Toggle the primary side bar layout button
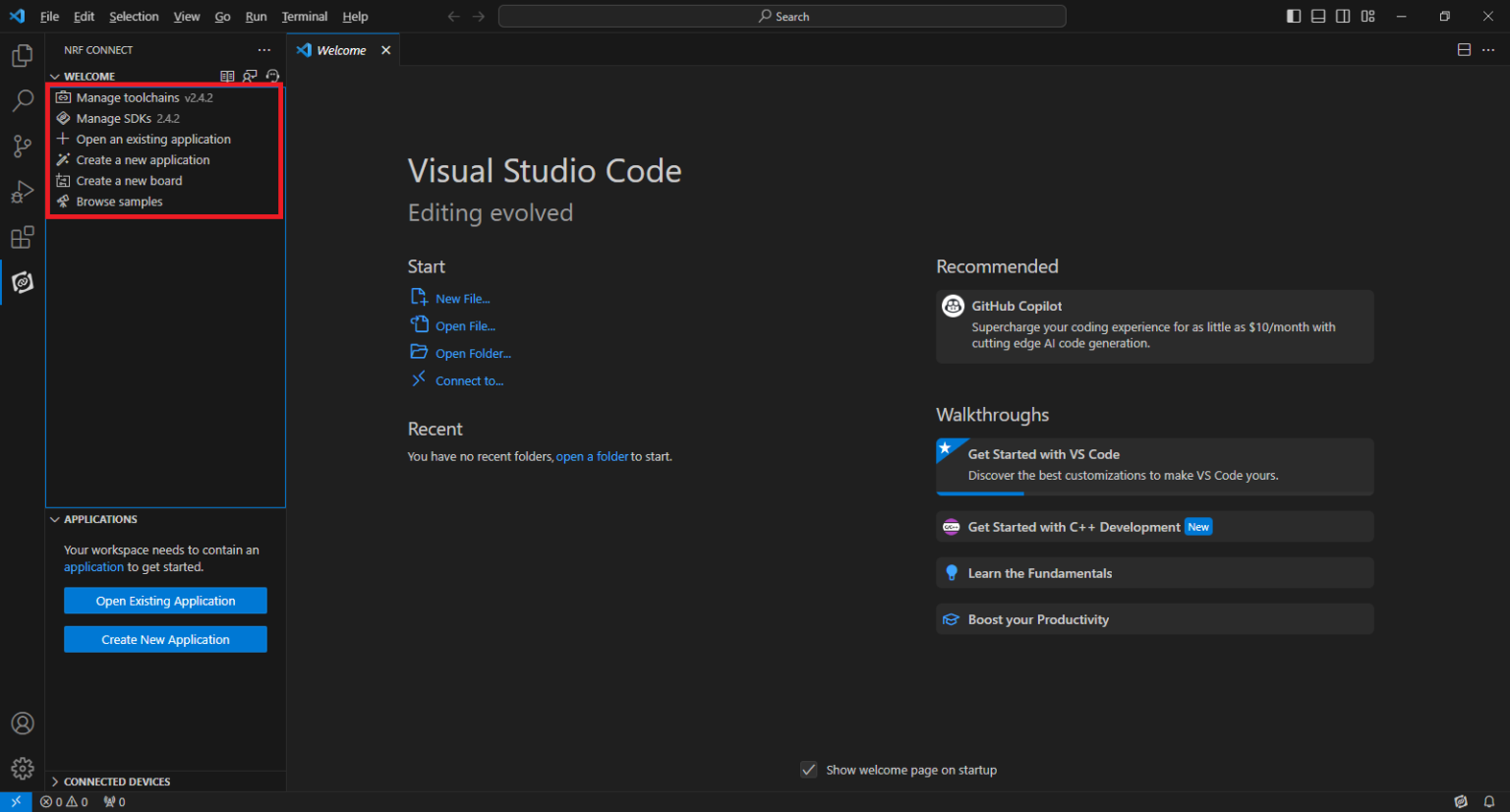The width and height of the screenshot is (1510, 812). [1294, 17]
